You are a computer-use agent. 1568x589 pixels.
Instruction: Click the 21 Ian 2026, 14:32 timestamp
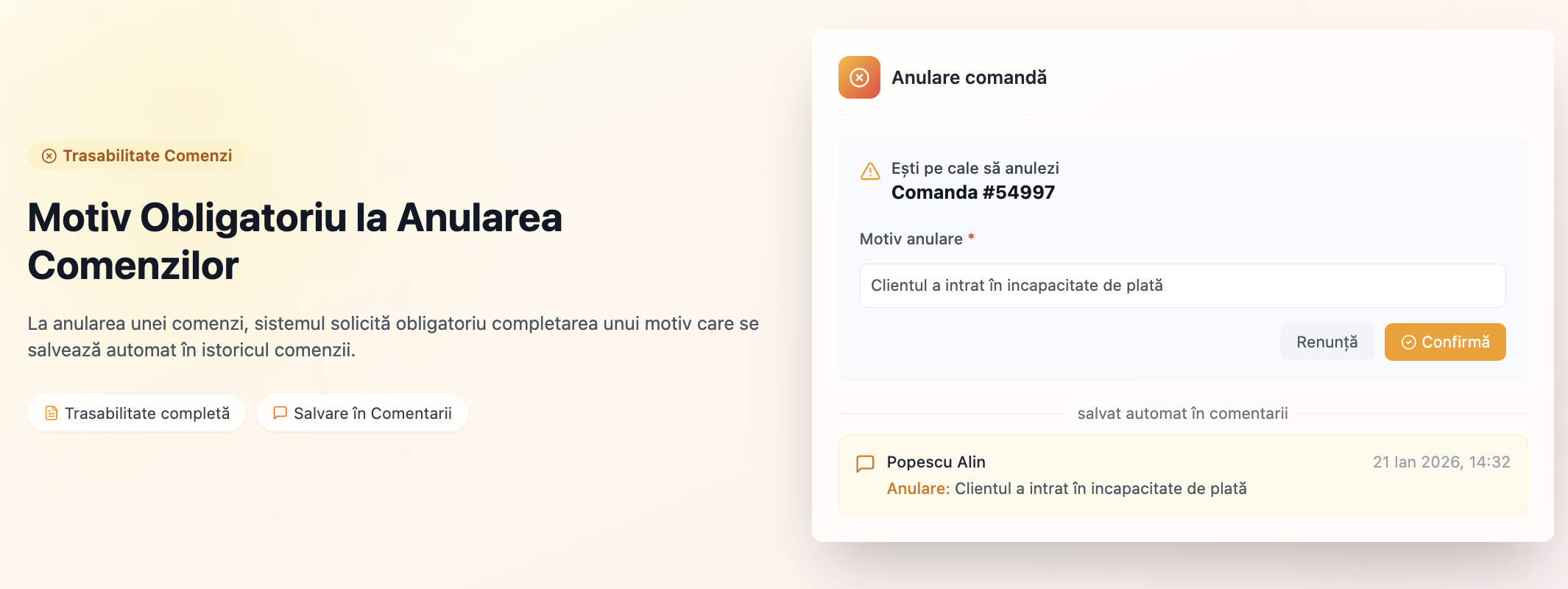[1441, 462]
